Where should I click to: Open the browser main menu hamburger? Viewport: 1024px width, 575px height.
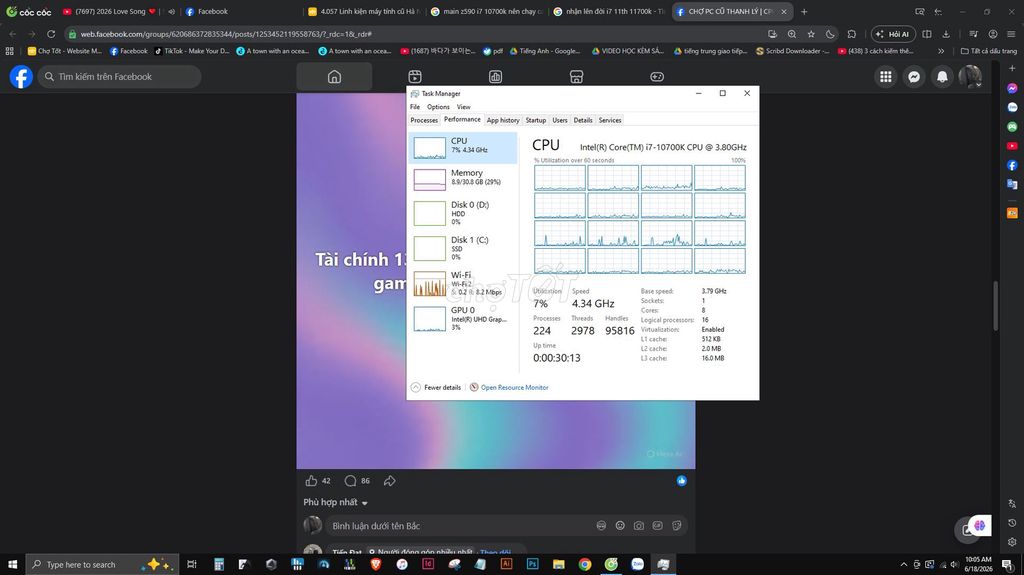pyautogui.click(x=1011, y=34)
